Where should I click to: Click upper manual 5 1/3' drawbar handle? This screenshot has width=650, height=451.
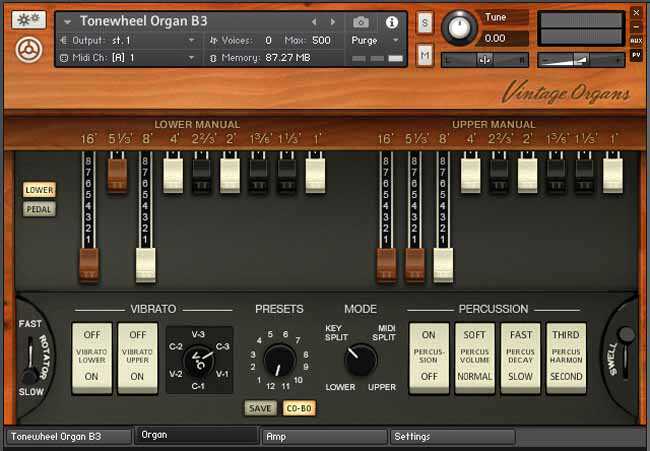pyautogui.click(x=415, y=265)
